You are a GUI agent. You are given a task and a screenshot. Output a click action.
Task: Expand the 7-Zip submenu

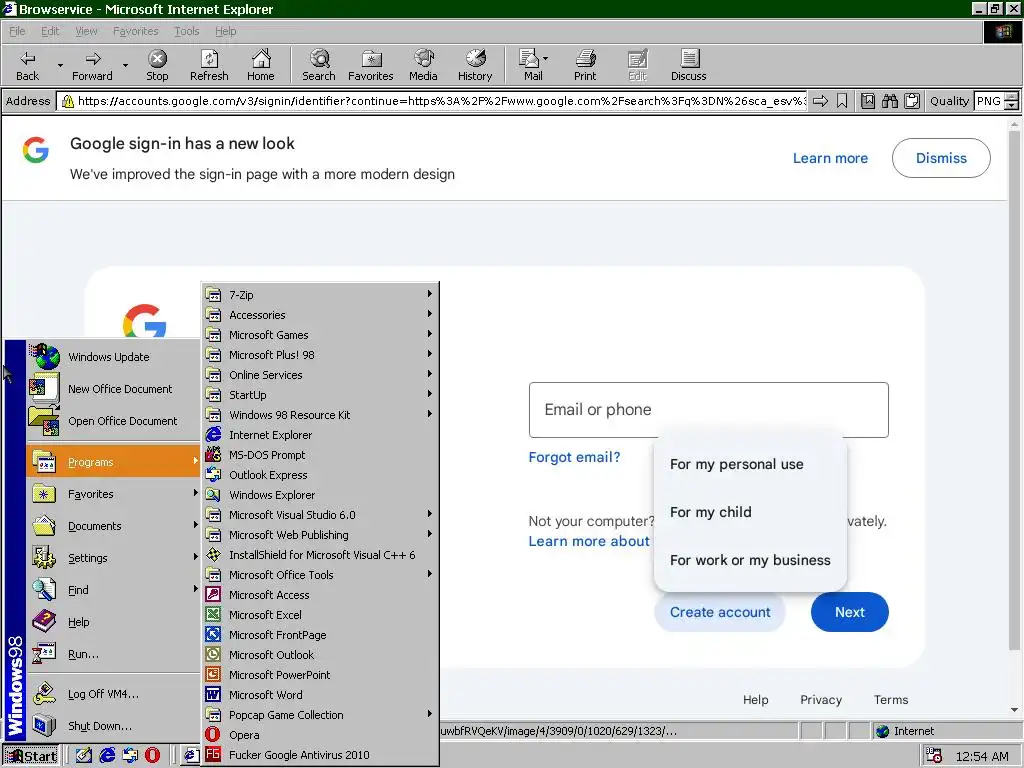tap(320, 295)
